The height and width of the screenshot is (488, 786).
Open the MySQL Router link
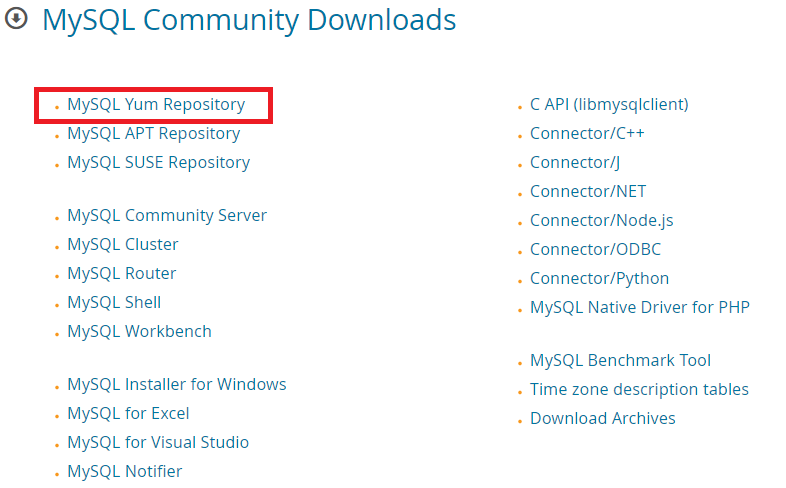pyautogui.click(x=122, y=274)
